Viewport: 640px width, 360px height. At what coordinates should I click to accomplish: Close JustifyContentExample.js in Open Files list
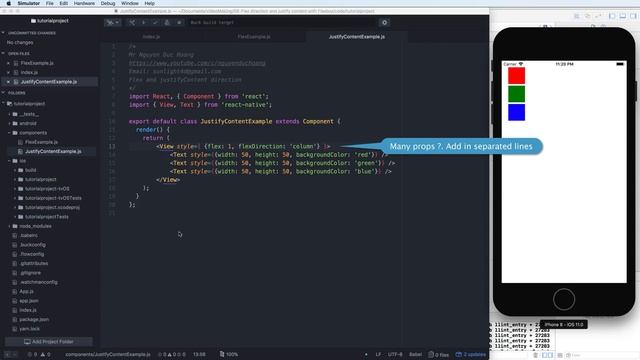click(8, 82)
